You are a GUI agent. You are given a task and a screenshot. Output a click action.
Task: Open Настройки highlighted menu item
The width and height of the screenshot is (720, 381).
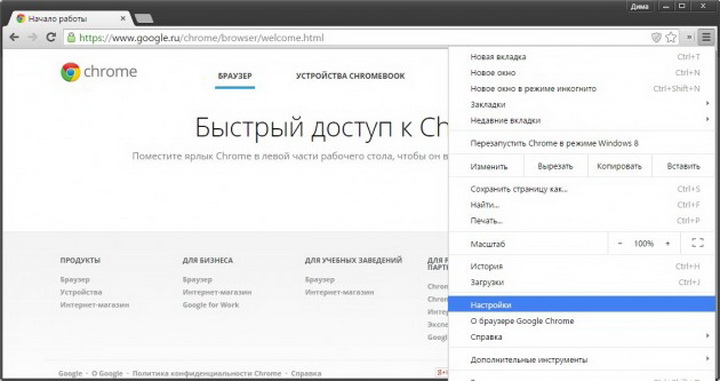[x=581, y=305]
